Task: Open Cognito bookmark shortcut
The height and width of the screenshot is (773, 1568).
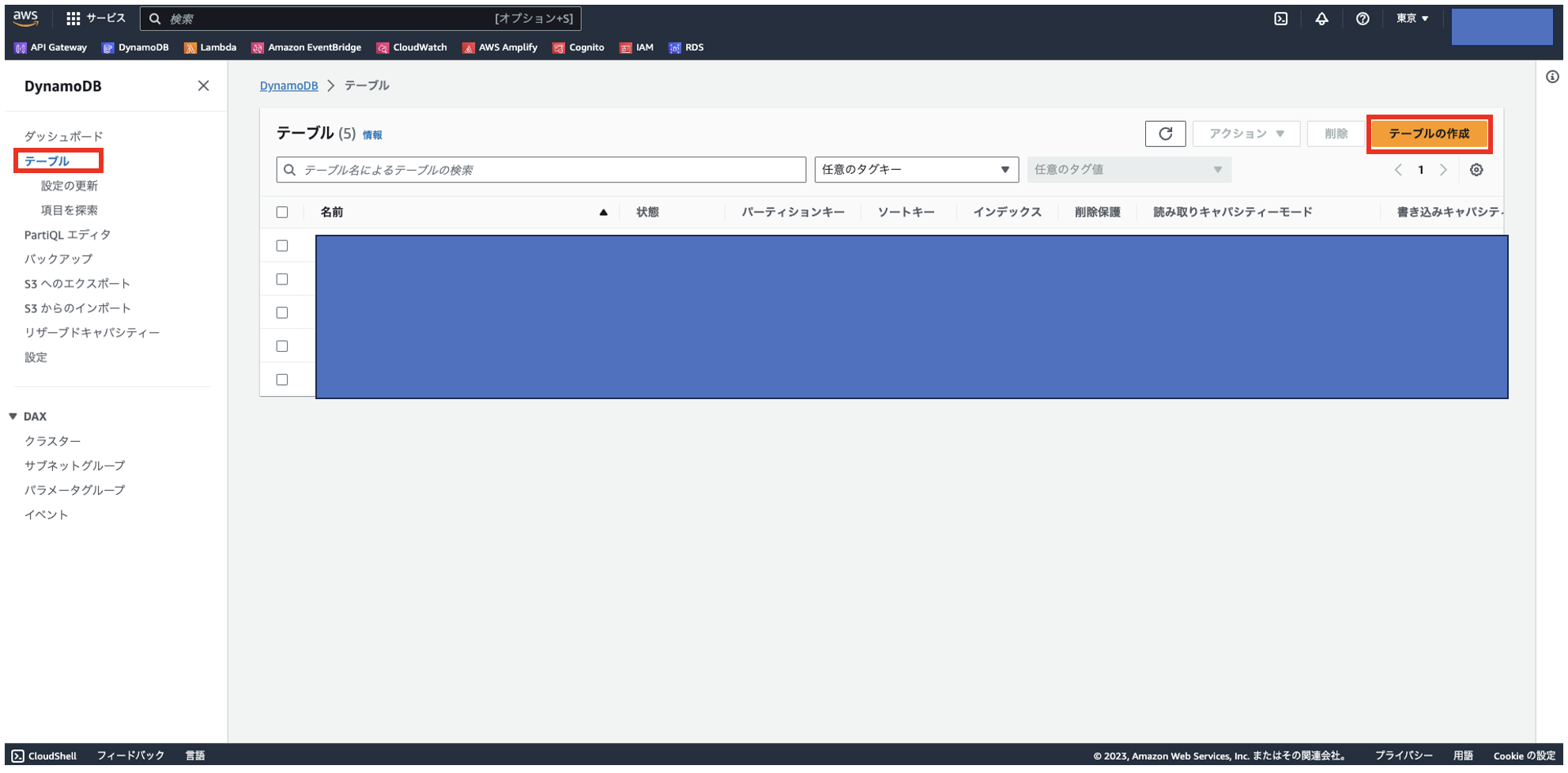Action: pos(579,47)
